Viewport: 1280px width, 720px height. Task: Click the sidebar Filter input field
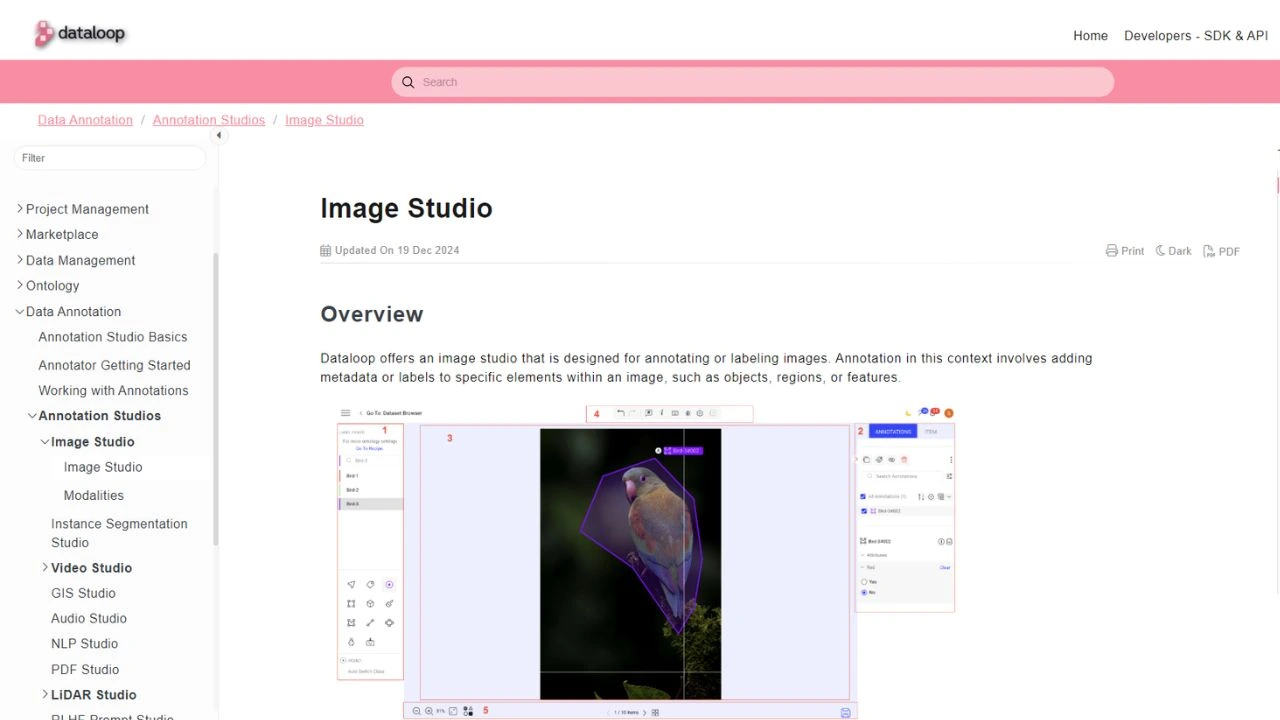point(110,158)
